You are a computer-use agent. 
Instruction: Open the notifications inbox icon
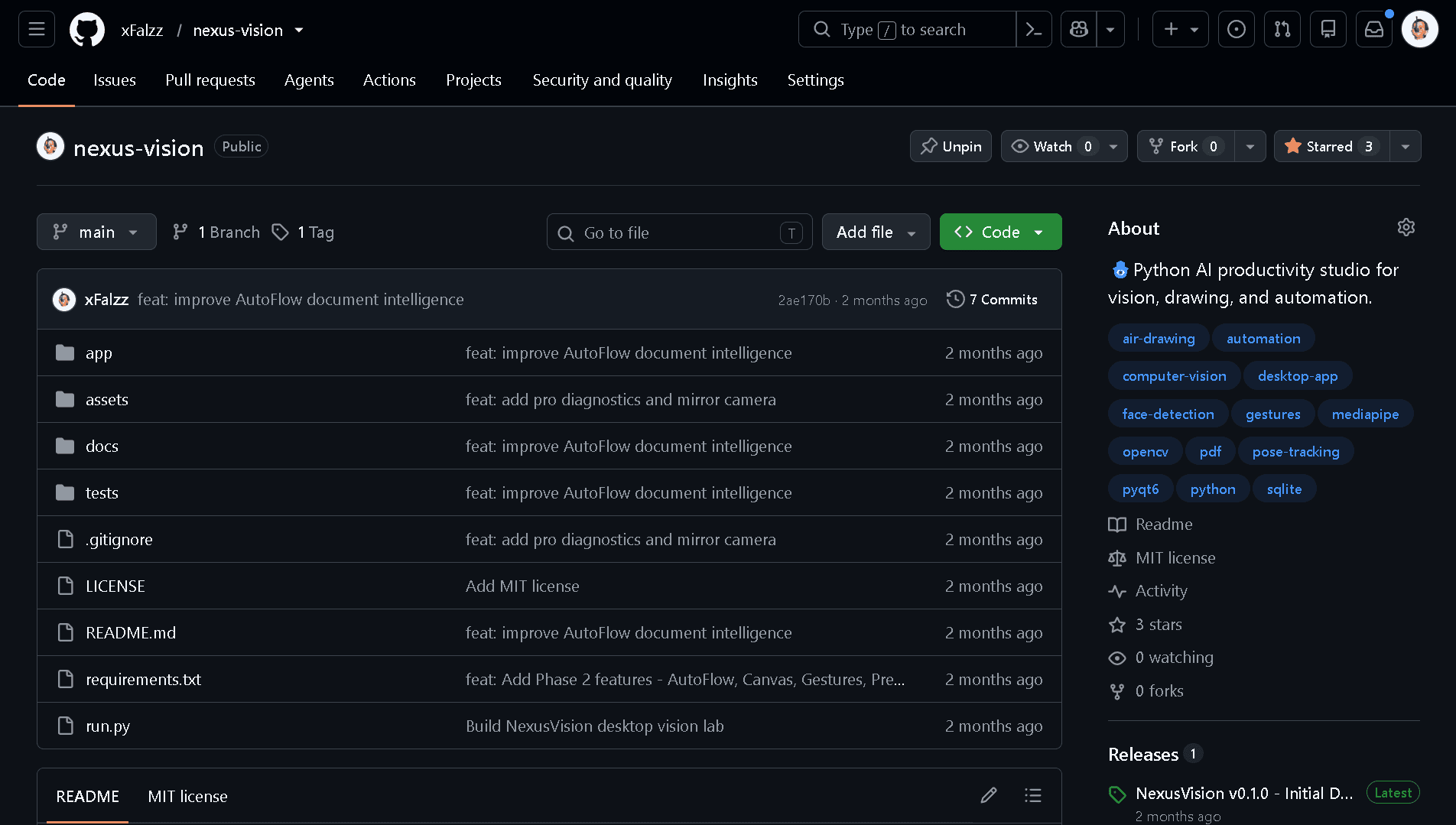tap(1374, 30)
